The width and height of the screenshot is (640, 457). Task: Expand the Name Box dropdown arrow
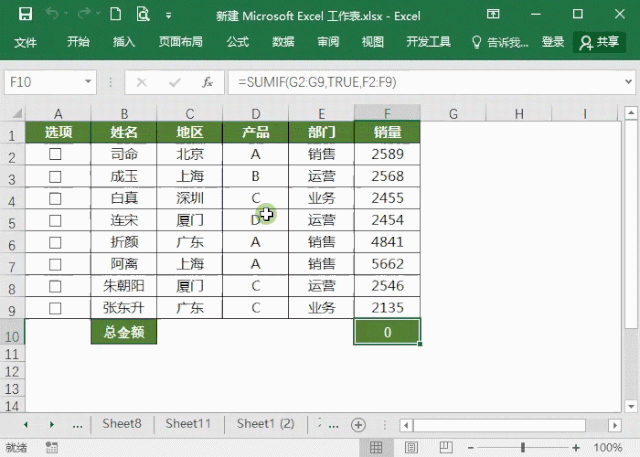(x=88, y=82)
